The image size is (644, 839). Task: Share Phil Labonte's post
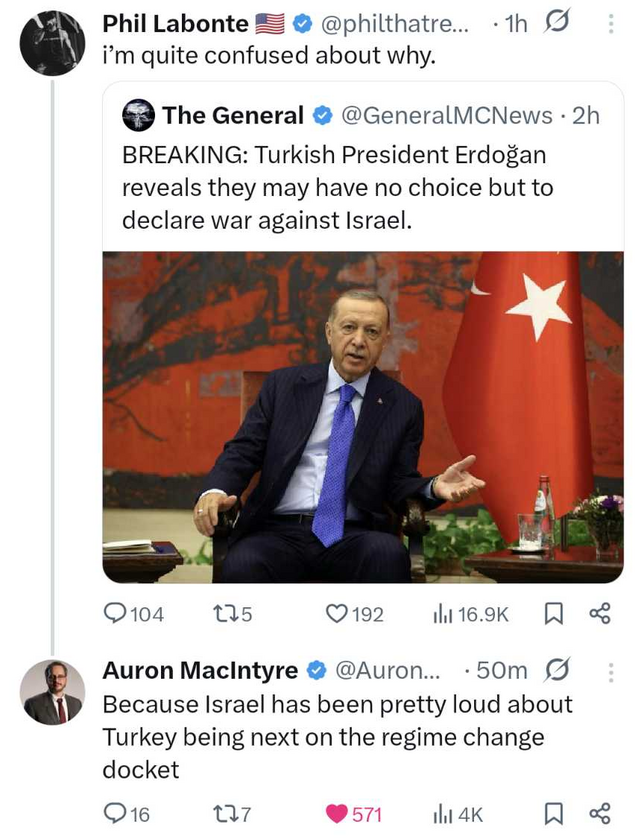600,614
